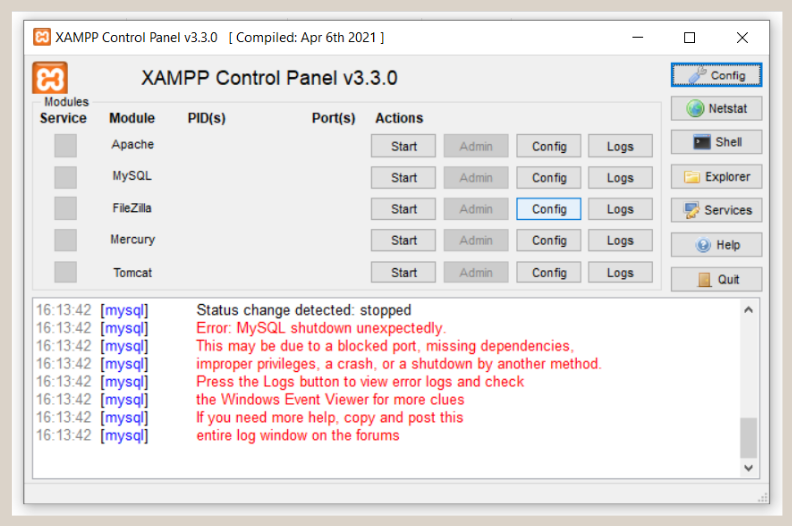Start the MySQL module
Image resolution: width=792 pixels, height=526 pixels.
[403, 177]
